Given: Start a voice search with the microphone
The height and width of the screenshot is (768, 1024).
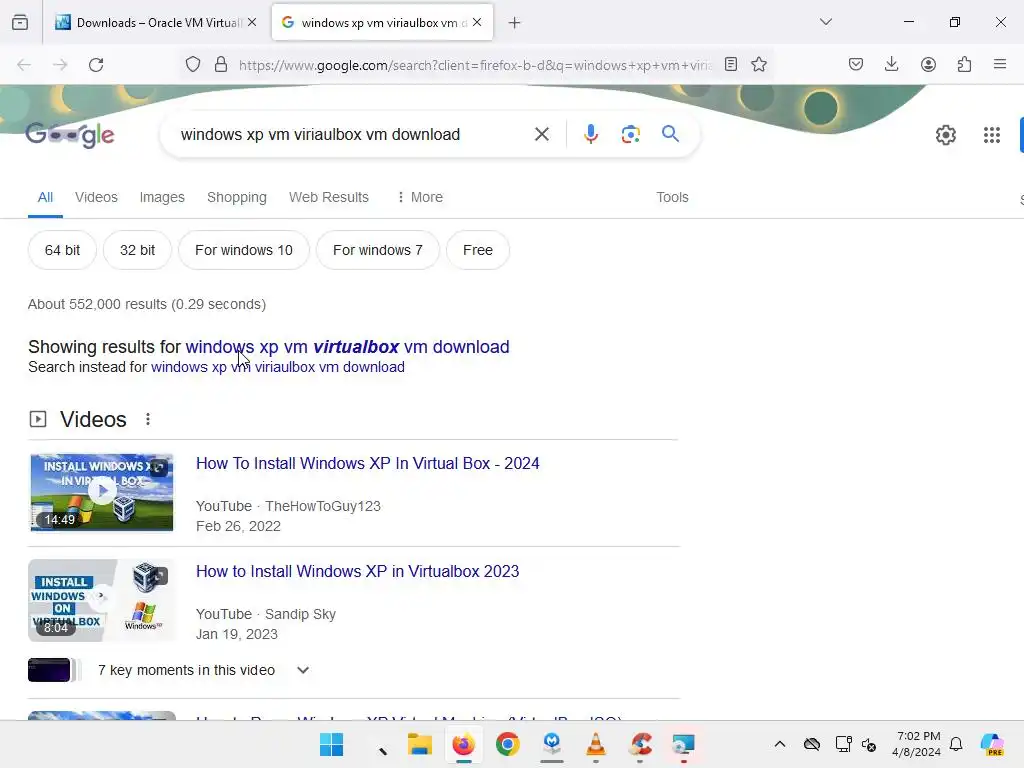Looking at the screenshot, I should (x=590, y=135).
